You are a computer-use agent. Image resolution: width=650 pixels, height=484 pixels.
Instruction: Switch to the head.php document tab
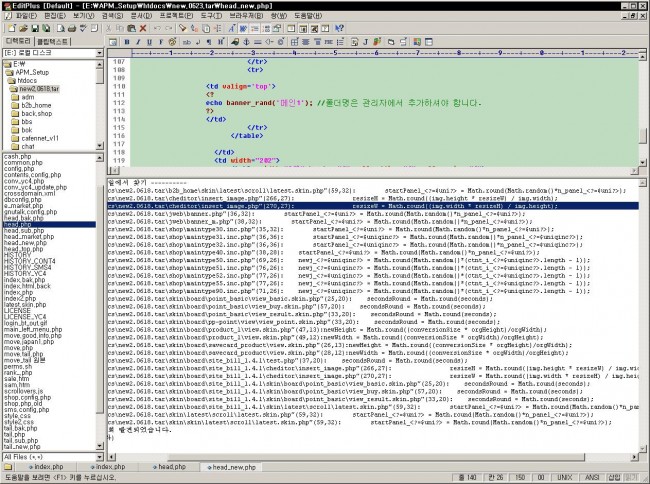tap(171, 467)
